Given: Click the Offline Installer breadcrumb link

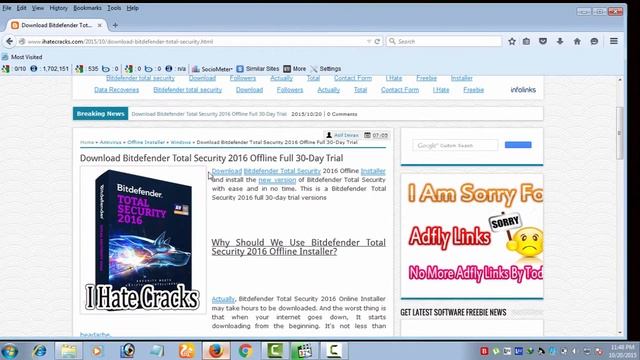Looking at the screenshot, I should pyautogui.click(x=146, y=142).
